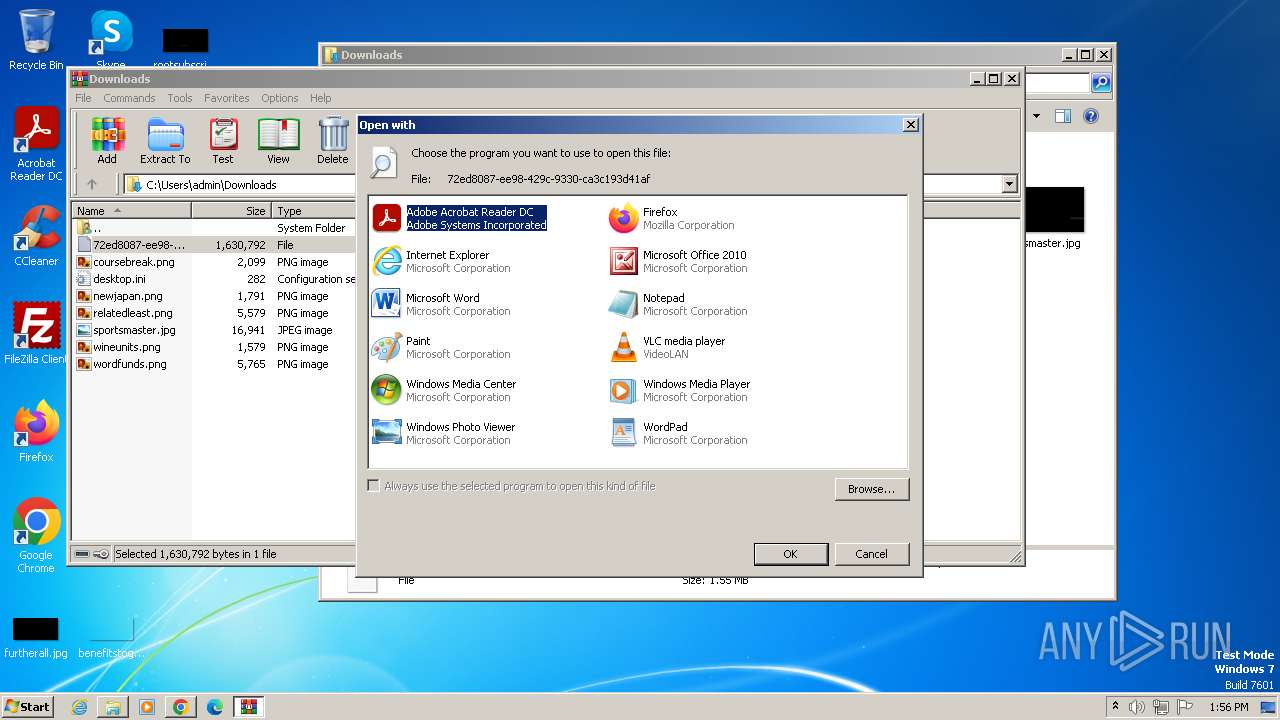The image size is (1280, 720).
Task: Select Adobe Acrobat Reader DC in program list
Action: coord(460,218)
